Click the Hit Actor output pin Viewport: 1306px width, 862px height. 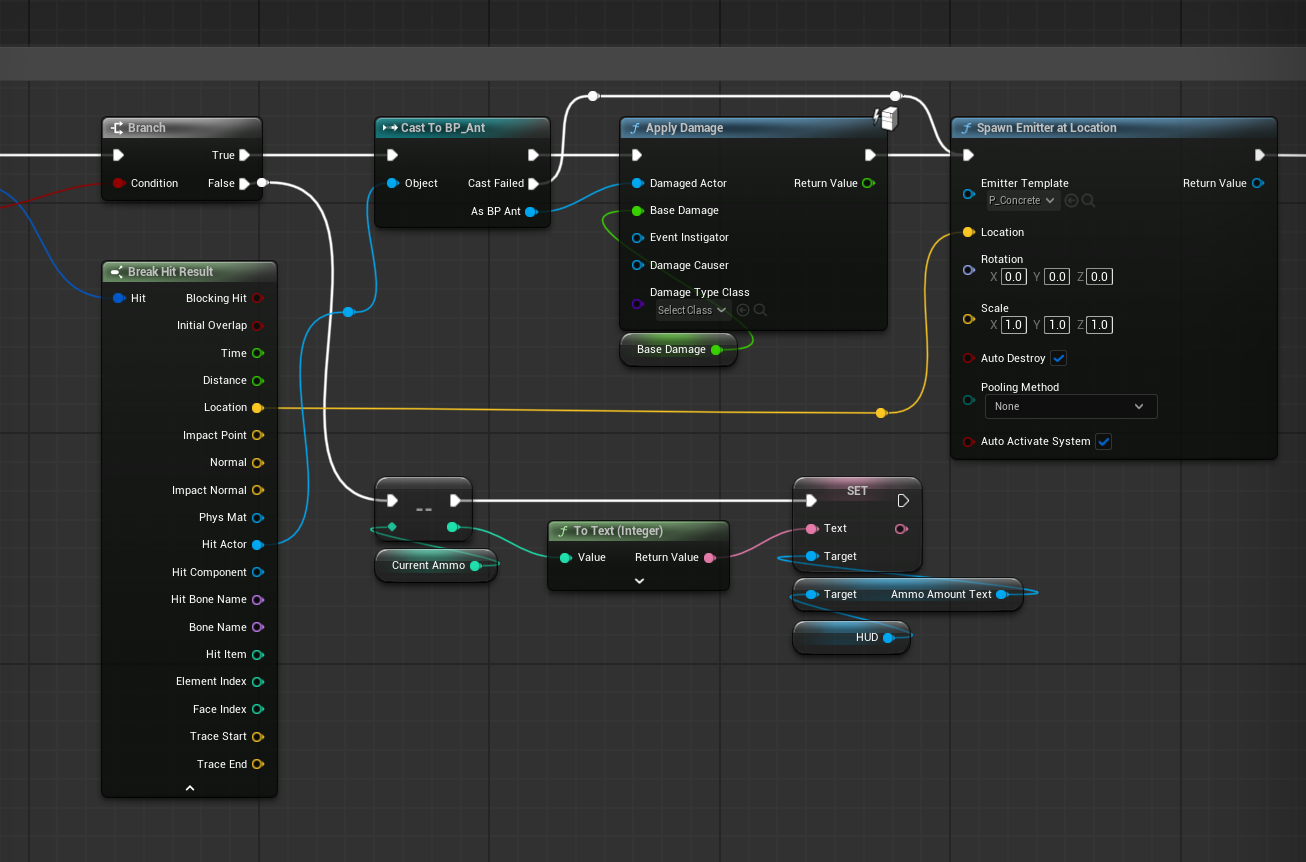[257, 545]
